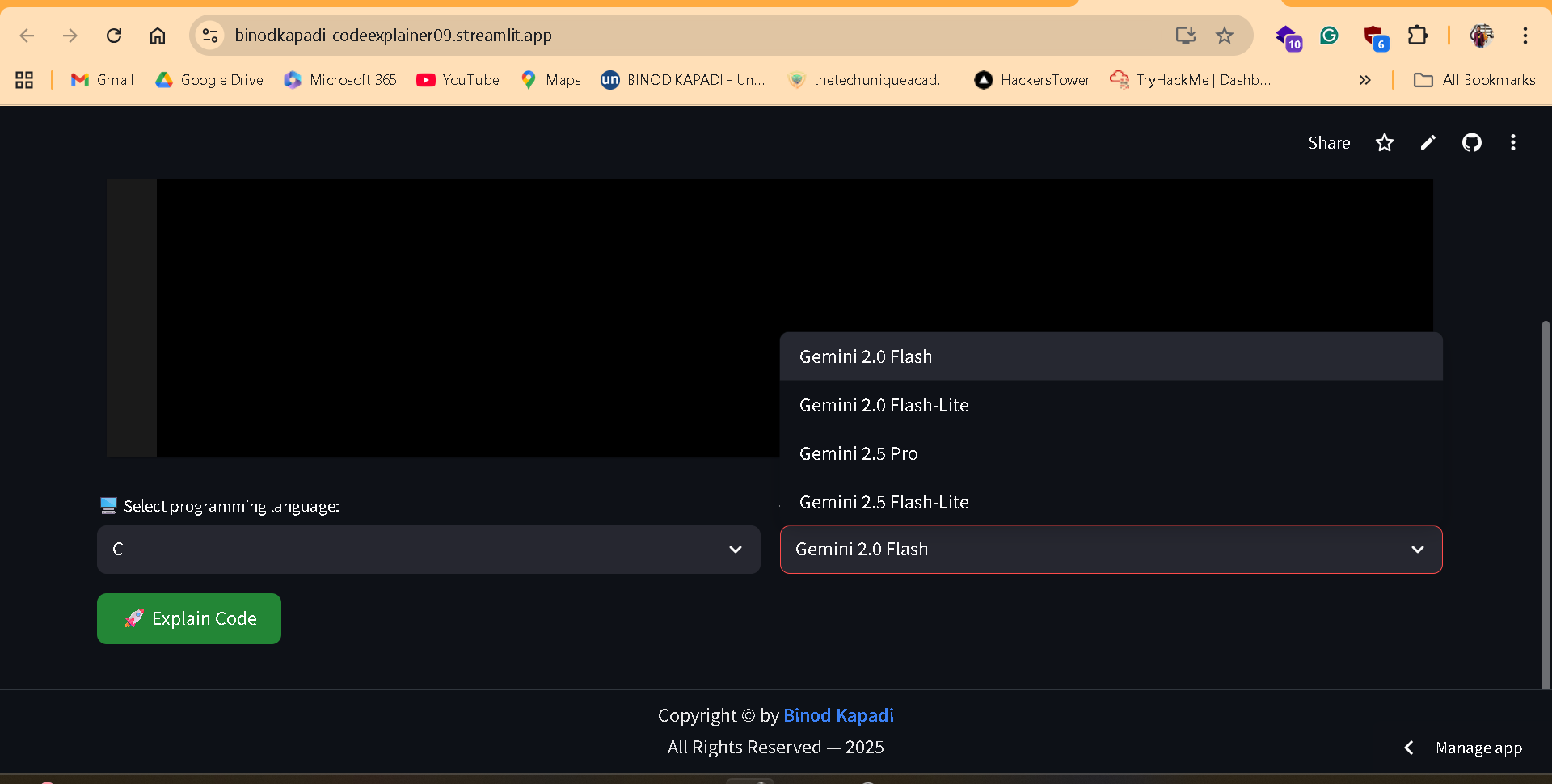Open the GitHub repository icon
1552x784 pixels.
click(1471, 142)
